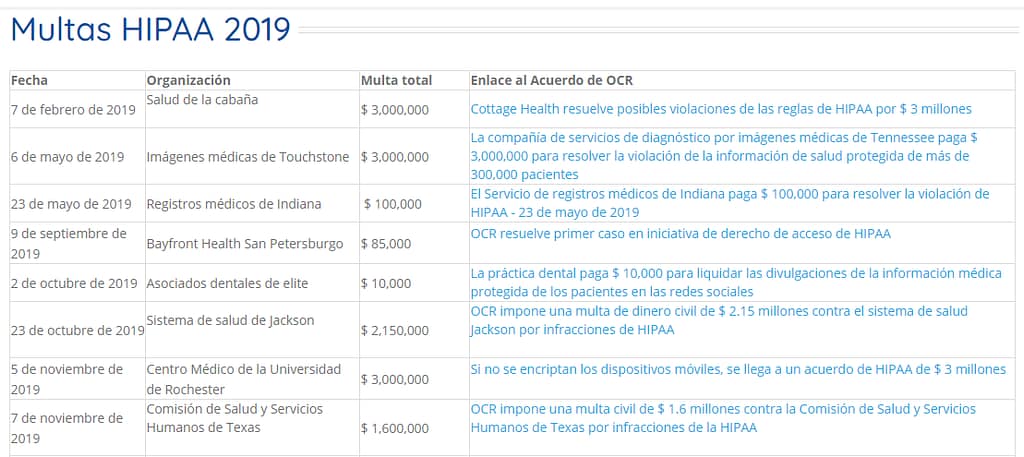Screen dimensions: 1024x457
Task: Click the unencrypted mobile devices settlement link
Action: pos(737,369)
